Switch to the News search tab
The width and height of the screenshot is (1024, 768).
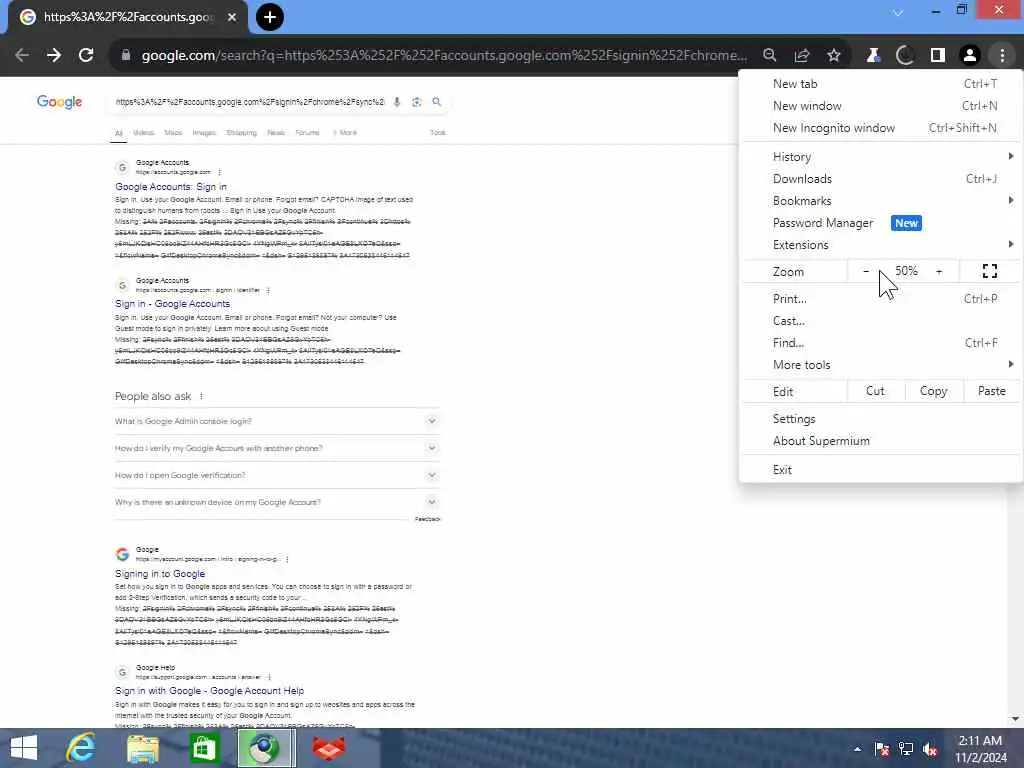(x=276, y=133)
